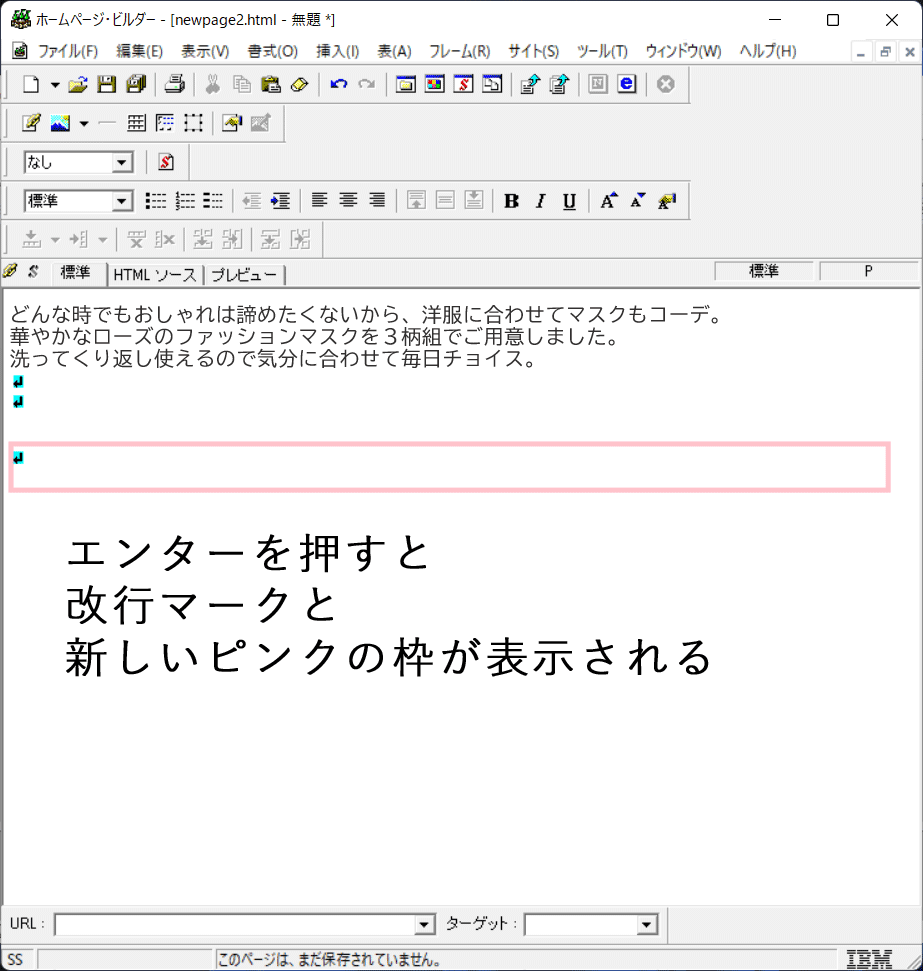Click the paste clipboard icon
The height and width of the screenshot is (971, 923).
[270, 85]
